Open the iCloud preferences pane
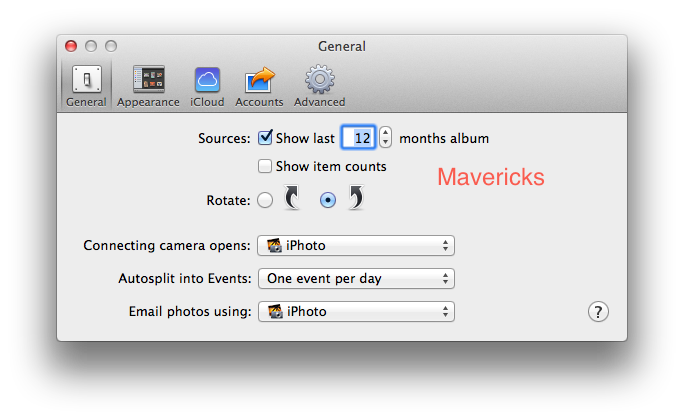Viewport: 684px width, 420px height. tap(207, 86)
